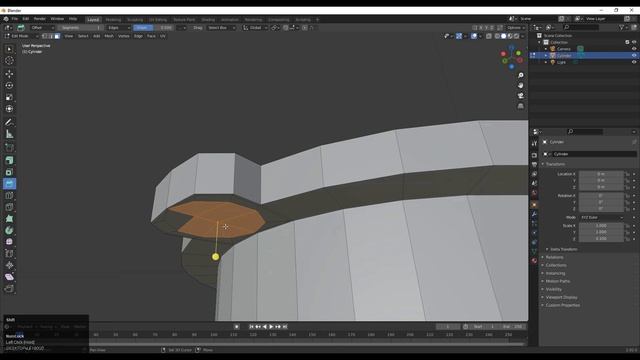Hide the Camera object in outliner
The height and width of the screenshot is (360, 640).
coord(634,49)
